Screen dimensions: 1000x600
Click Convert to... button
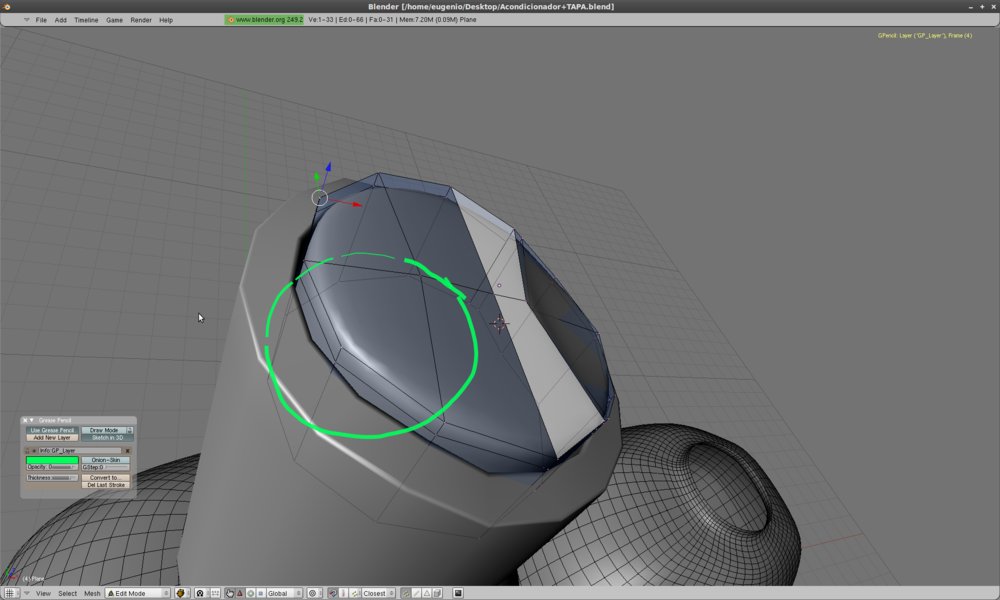(x=106, y=478)
